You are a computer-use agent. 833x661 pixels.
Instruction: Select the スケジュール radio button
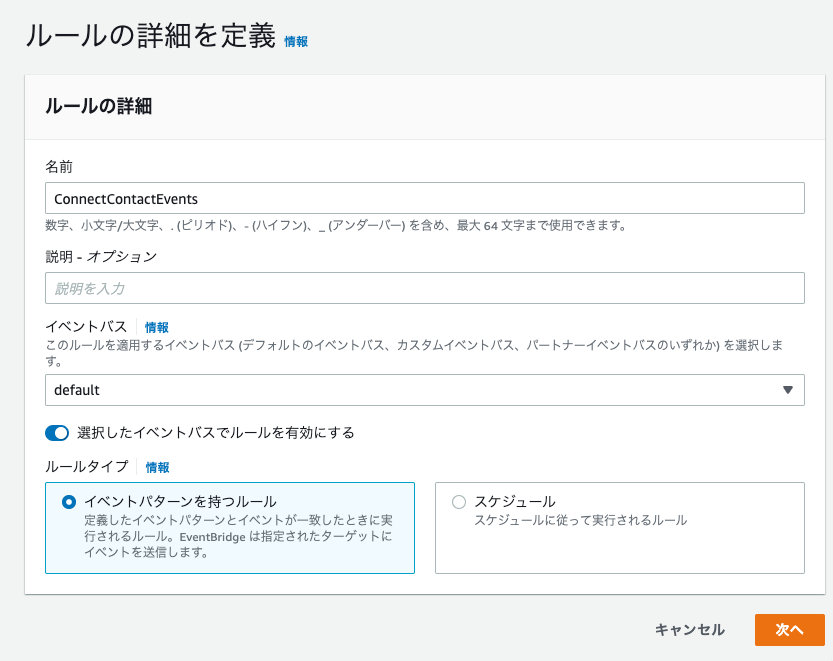(x=458, y=502)
